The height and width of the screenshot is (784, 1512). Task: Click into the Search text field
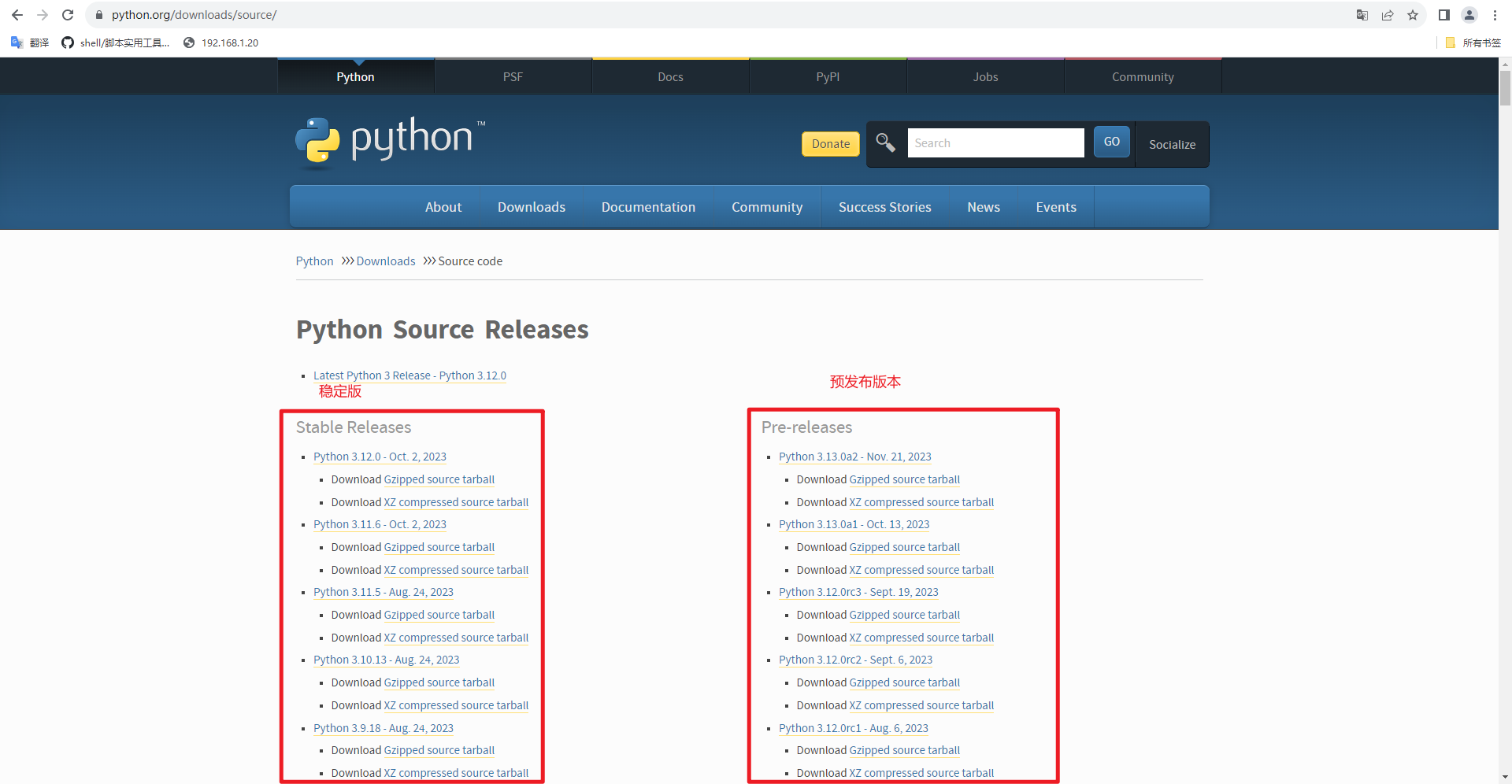tap(995, 143)
